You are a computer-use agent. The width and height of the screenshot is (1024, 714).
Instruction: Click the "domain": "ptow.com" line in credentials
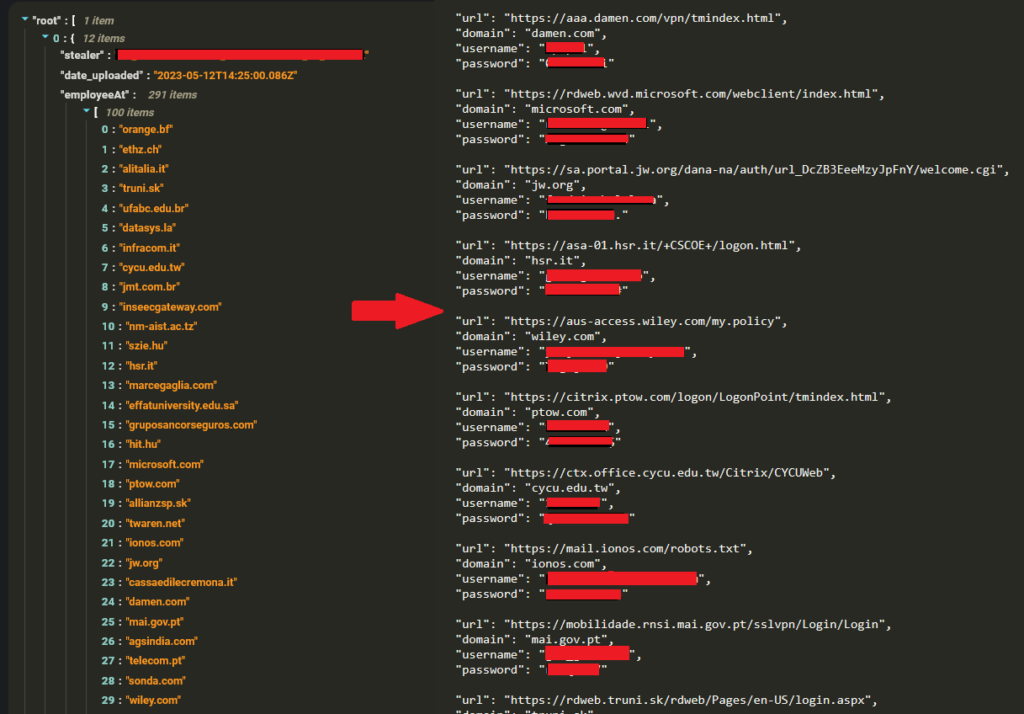click(x=528, y=412)
